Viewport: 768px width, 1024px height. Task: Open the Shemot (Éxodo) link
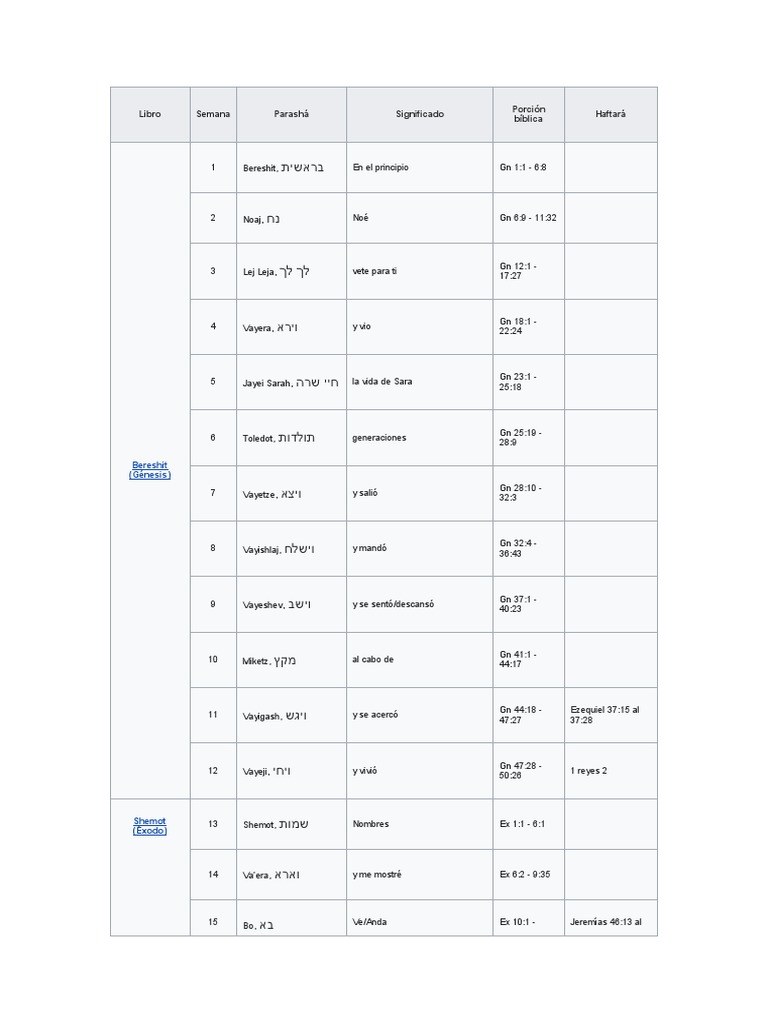tap(150, 825)
